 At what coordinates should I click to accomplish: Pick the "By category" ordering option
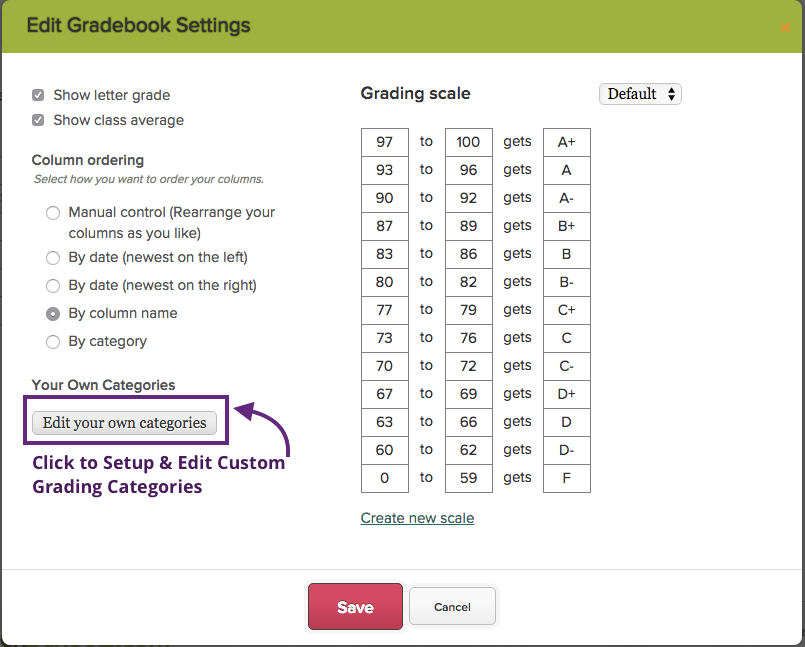point(52,341)
